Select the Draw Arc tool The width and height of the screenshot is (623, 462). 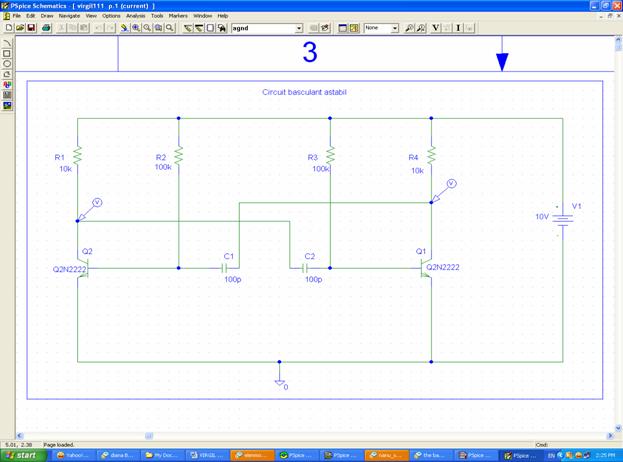[x=8, y=44]
